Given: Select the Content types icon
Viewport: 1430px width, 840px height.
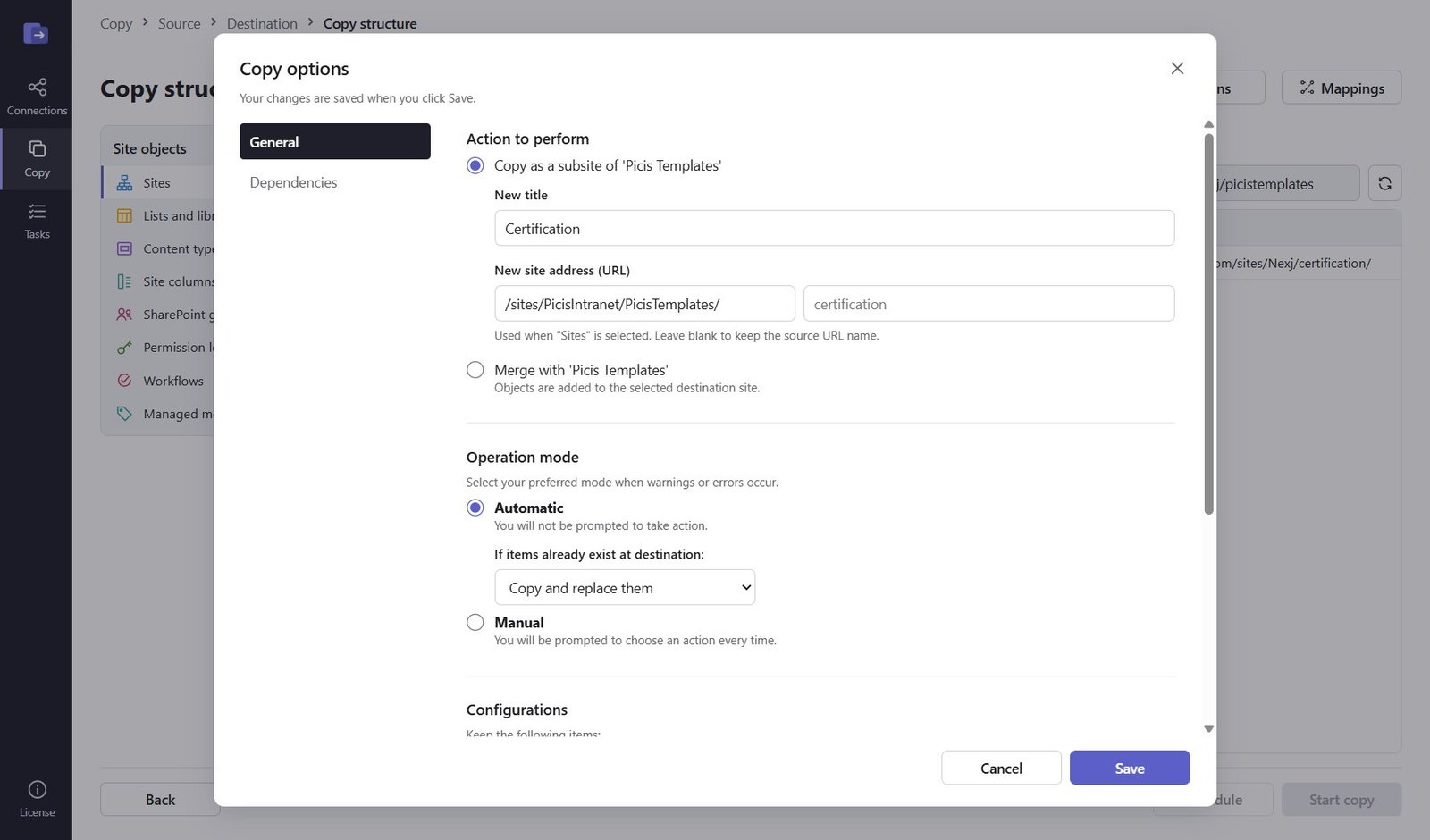Looking at the screenshot, I should [124, 248].
